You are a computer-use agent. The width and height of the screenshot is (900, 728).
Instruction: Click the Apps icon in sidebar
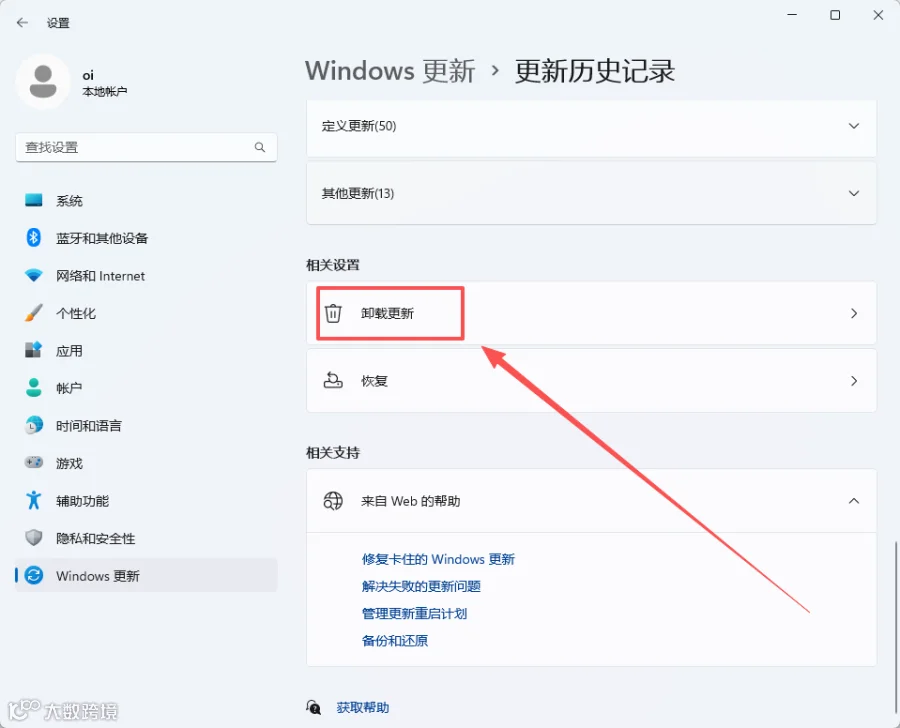(34, 350)
